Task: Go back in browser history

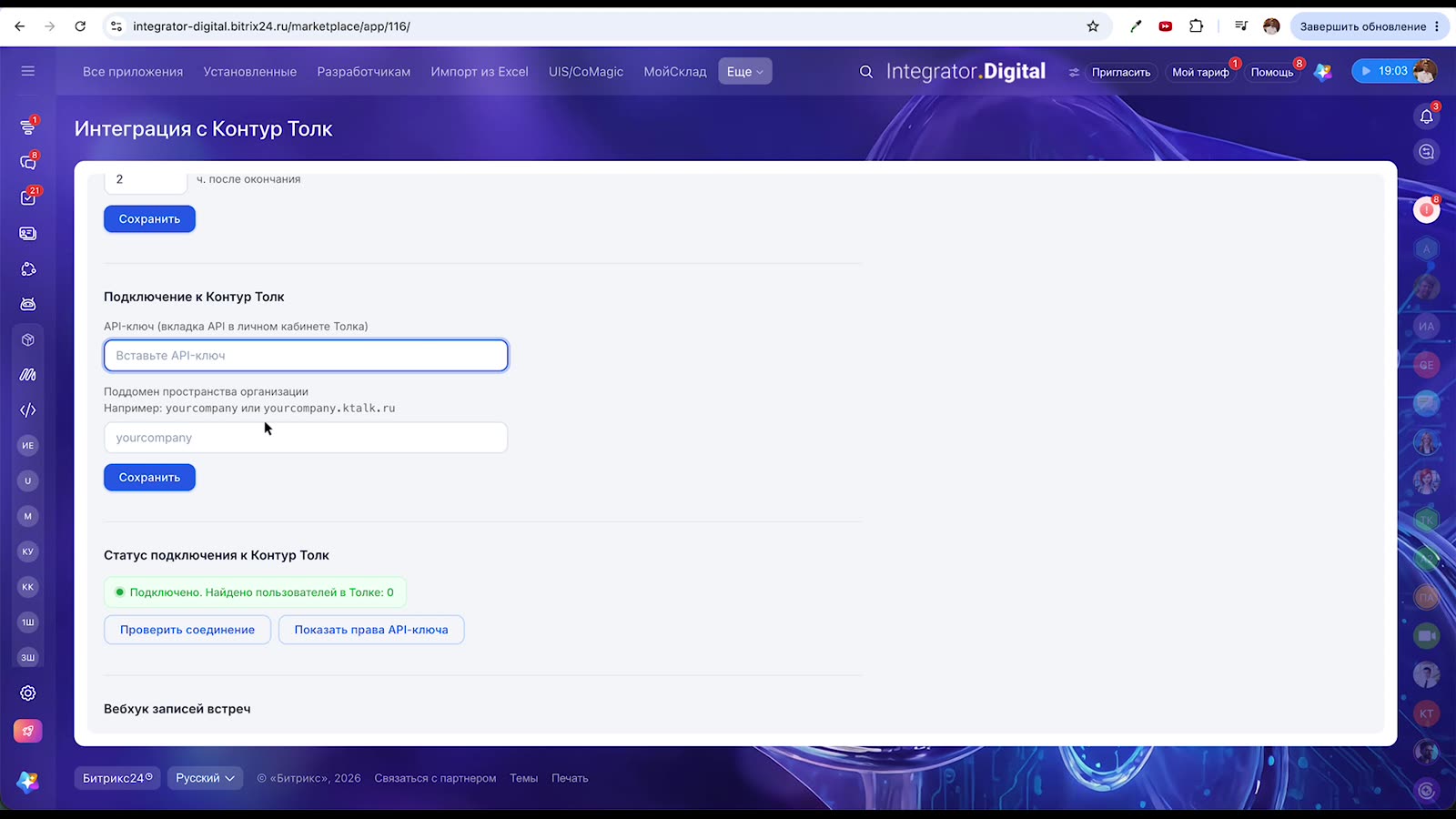Action: click(20, 26)
